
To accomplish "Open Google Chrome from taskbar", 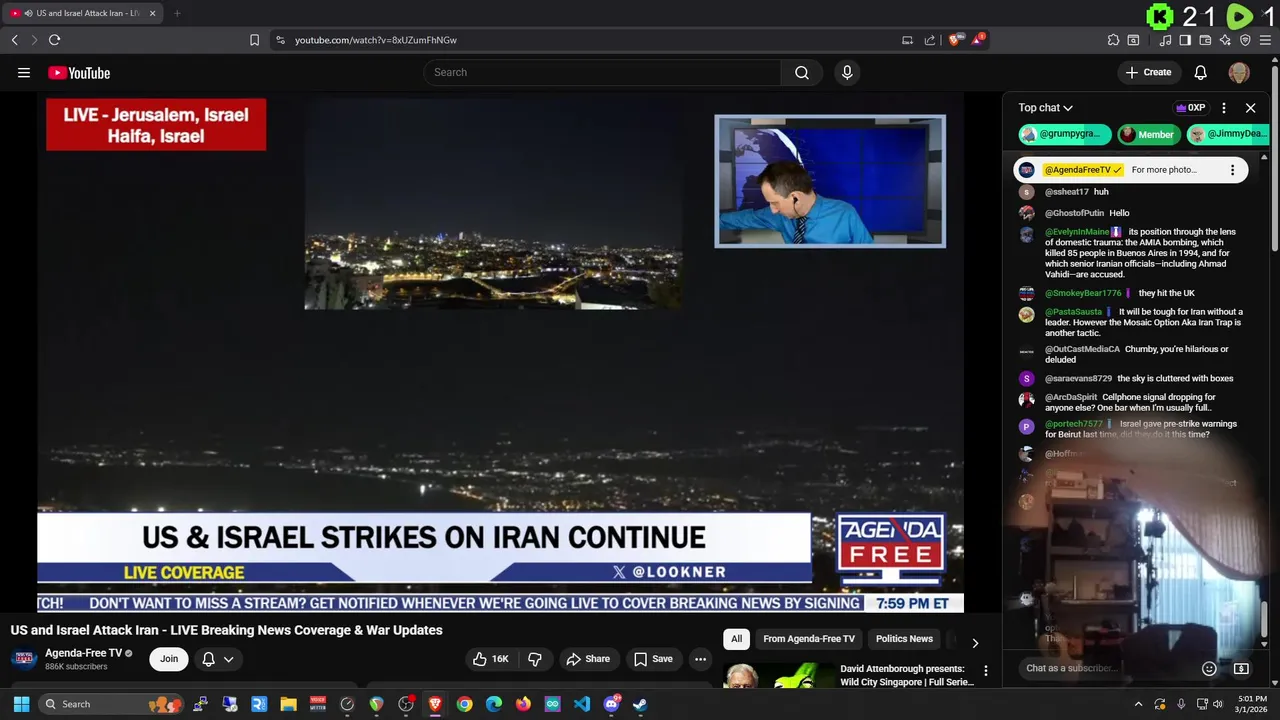I will pyautogui.click(x=464, y=704).
